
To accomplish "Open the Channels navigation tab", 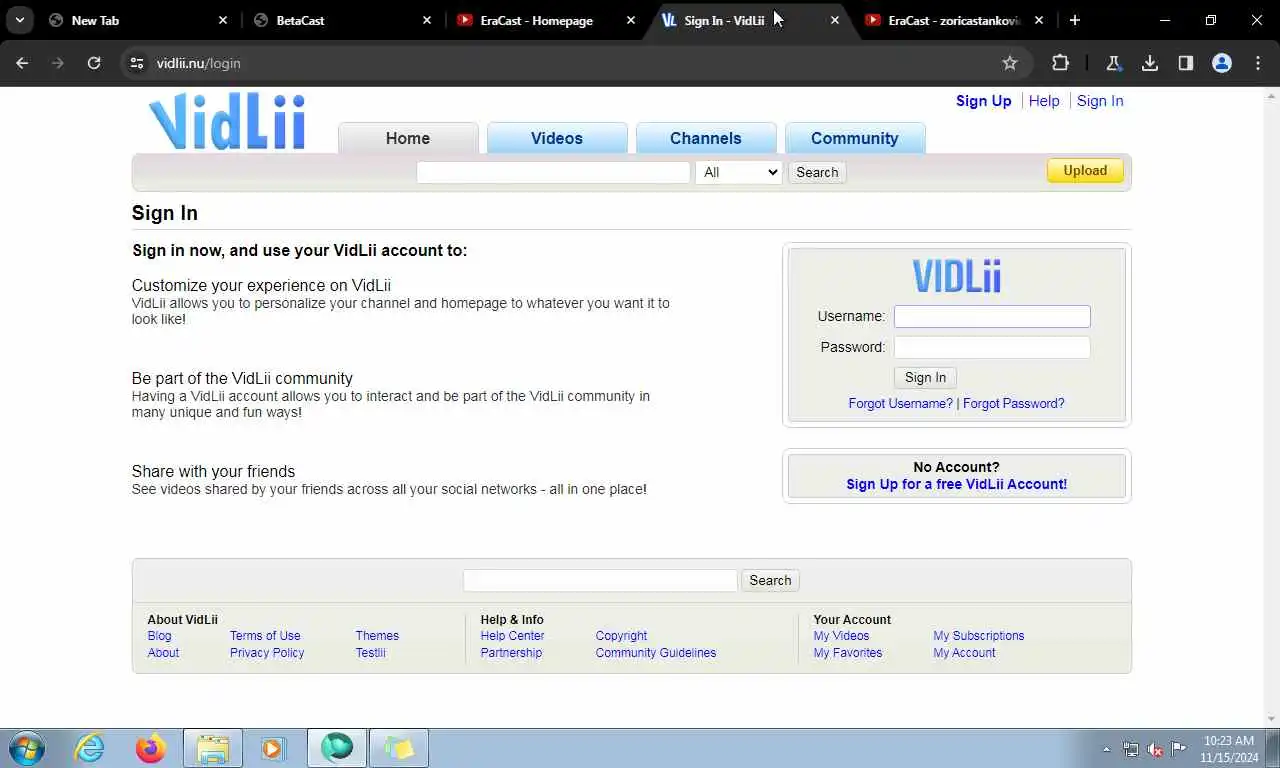I will pyautogui.click(x=706, y=138).
